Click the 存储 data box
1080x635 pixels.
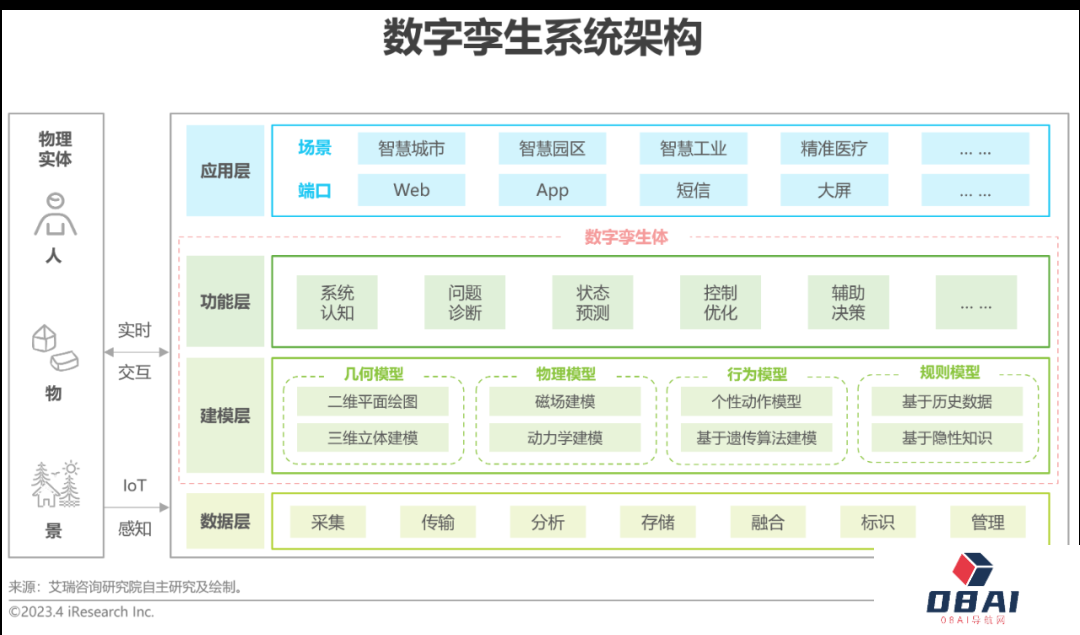point(658,522)
